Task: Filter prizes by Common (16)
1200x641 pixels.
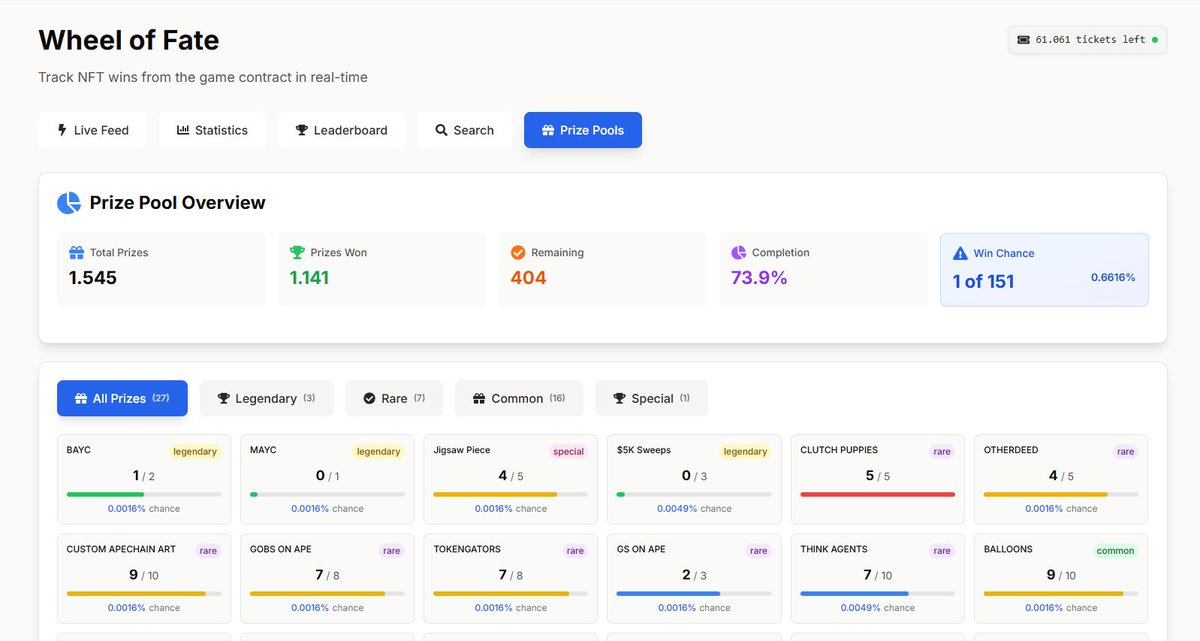Action: click(x=519, y=398)
